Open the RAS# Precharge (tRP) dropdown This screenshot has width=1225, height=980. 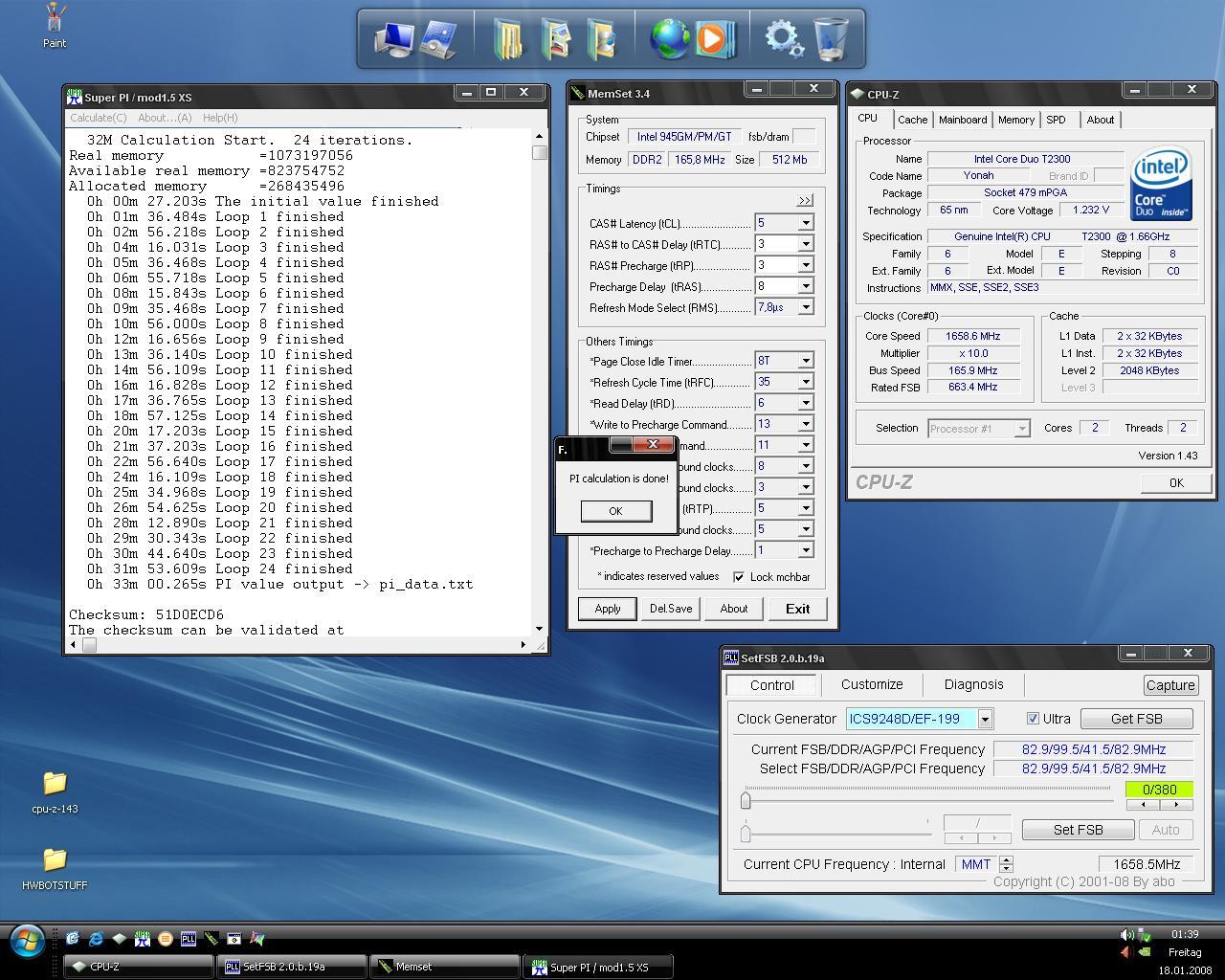[x=806, y=265]
